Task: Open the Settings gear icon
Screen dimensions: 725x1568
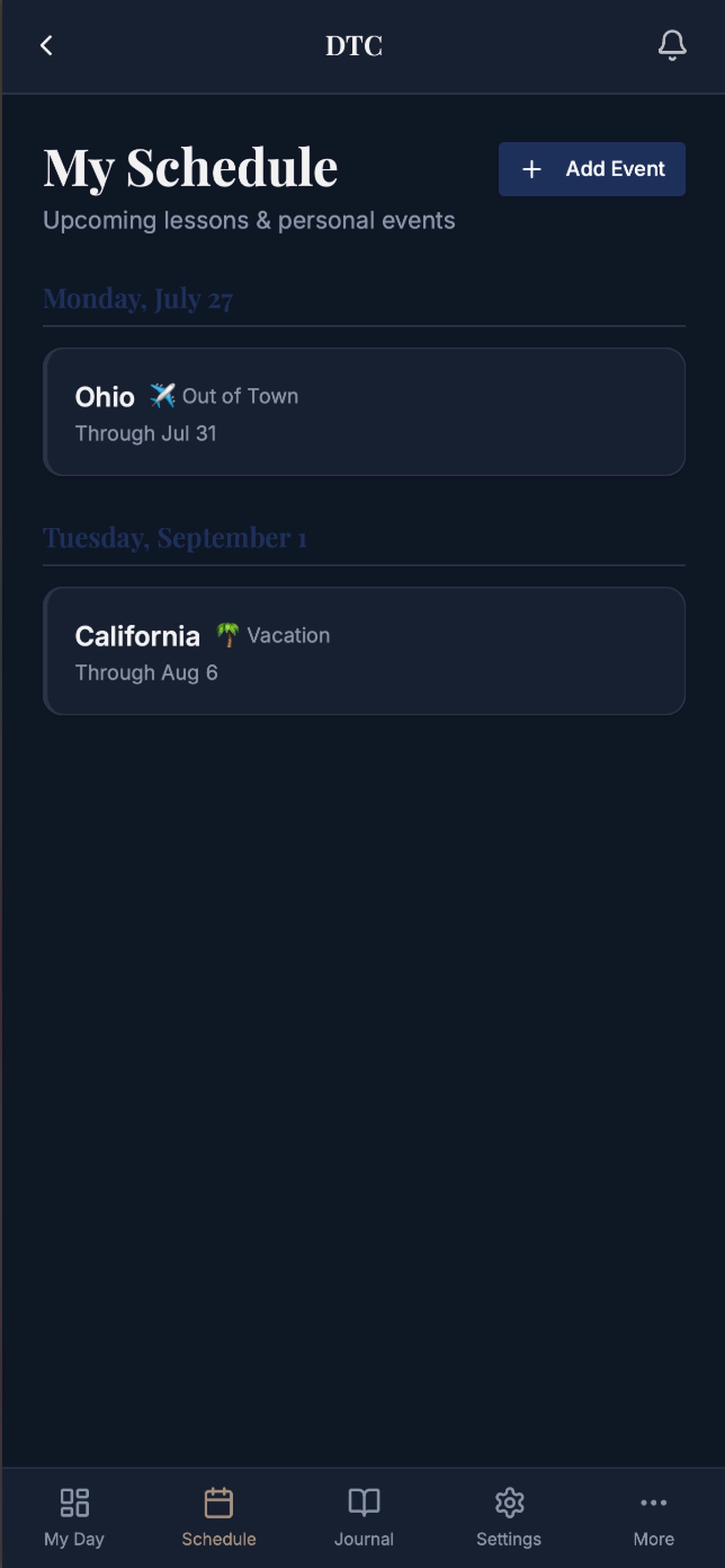Action: pos(509,1503)
